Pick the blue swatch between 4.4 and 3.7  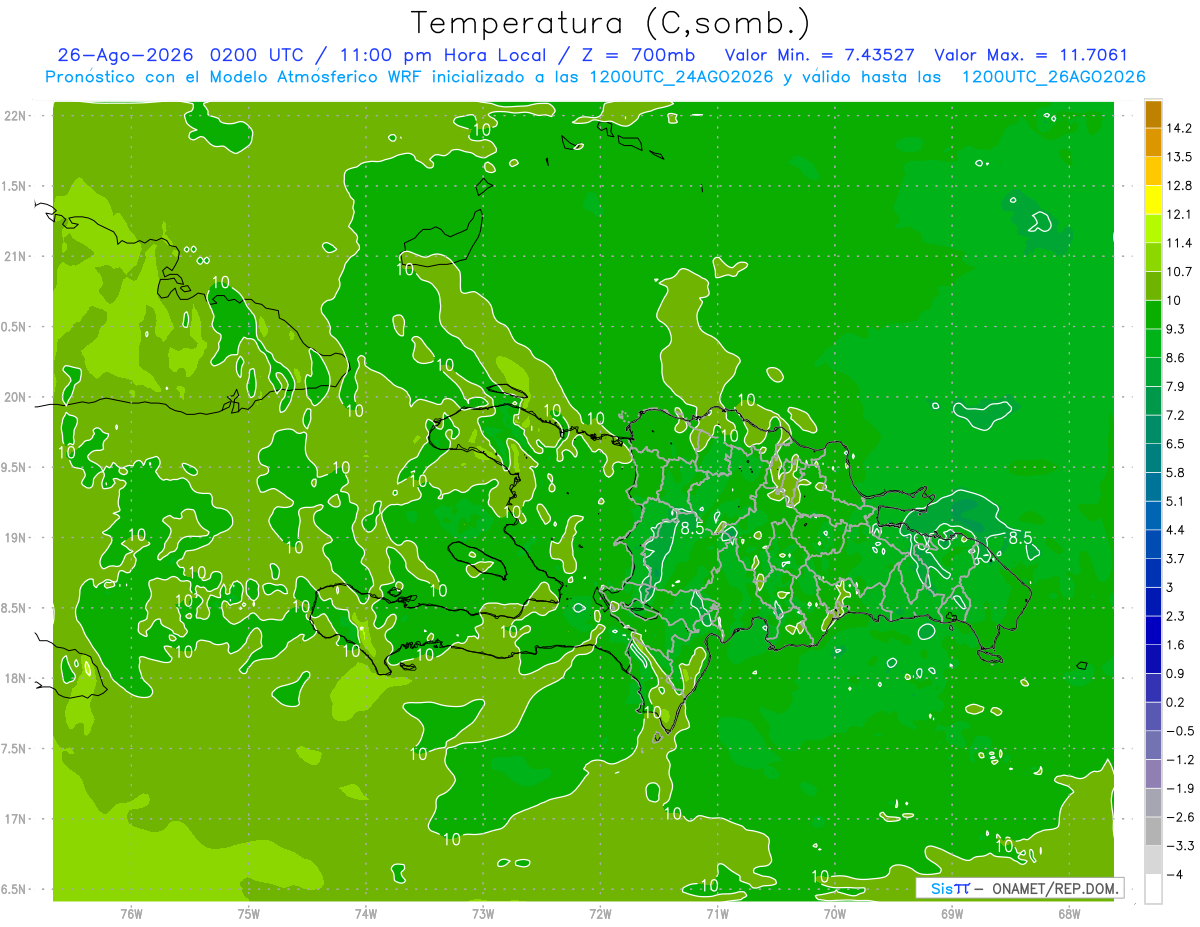pyautogui.click(x=1153, y=544)
